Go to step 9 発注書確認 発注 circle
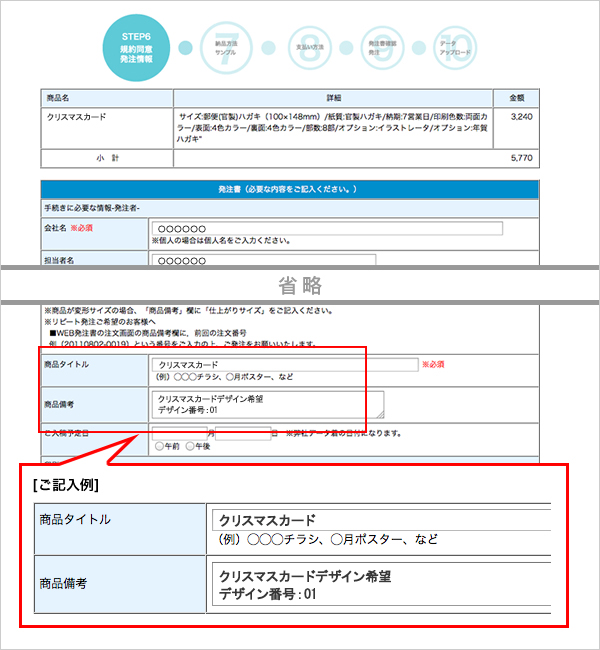 click(382, 48)
